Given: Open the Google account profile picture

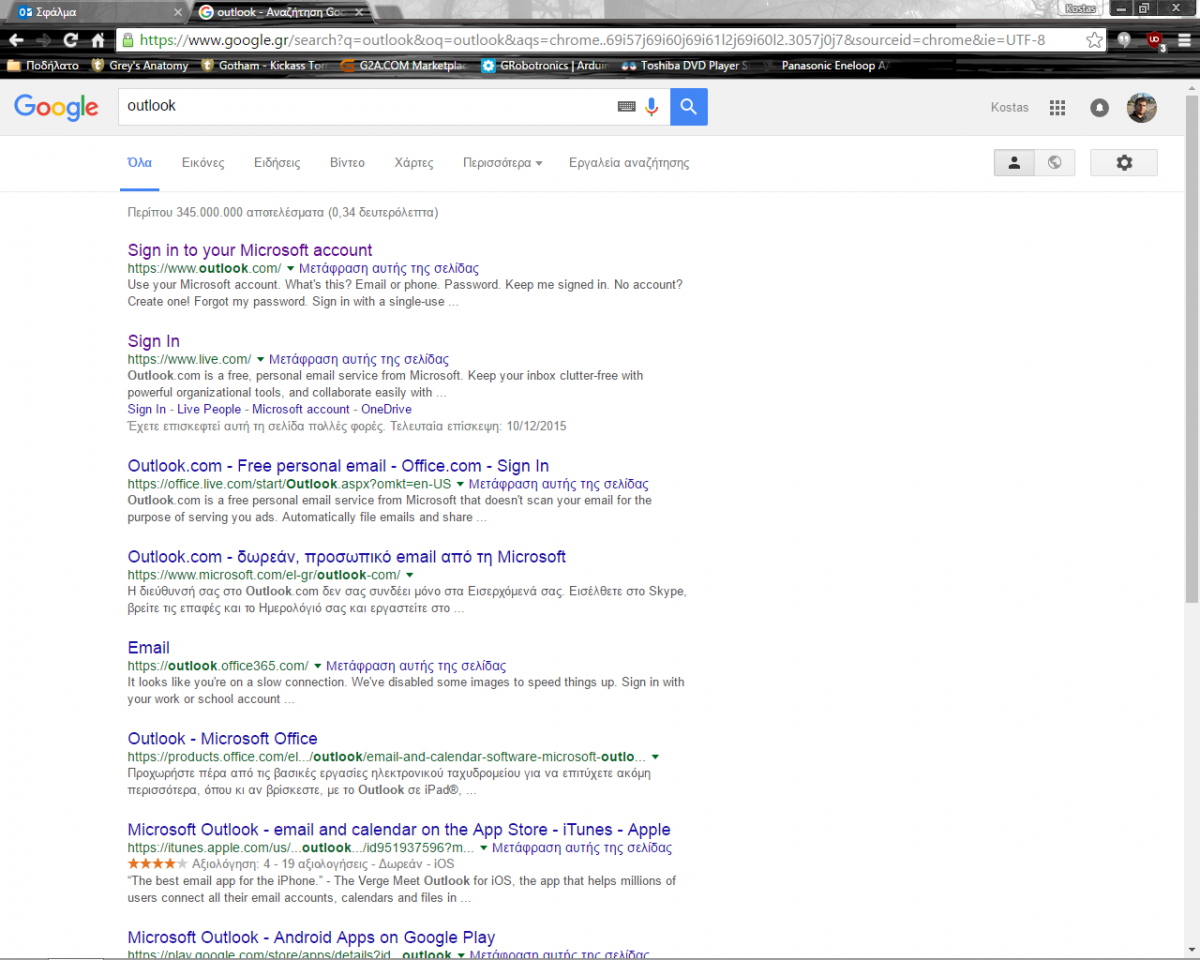Looking at the screenshot, I should coord(1142,108).
